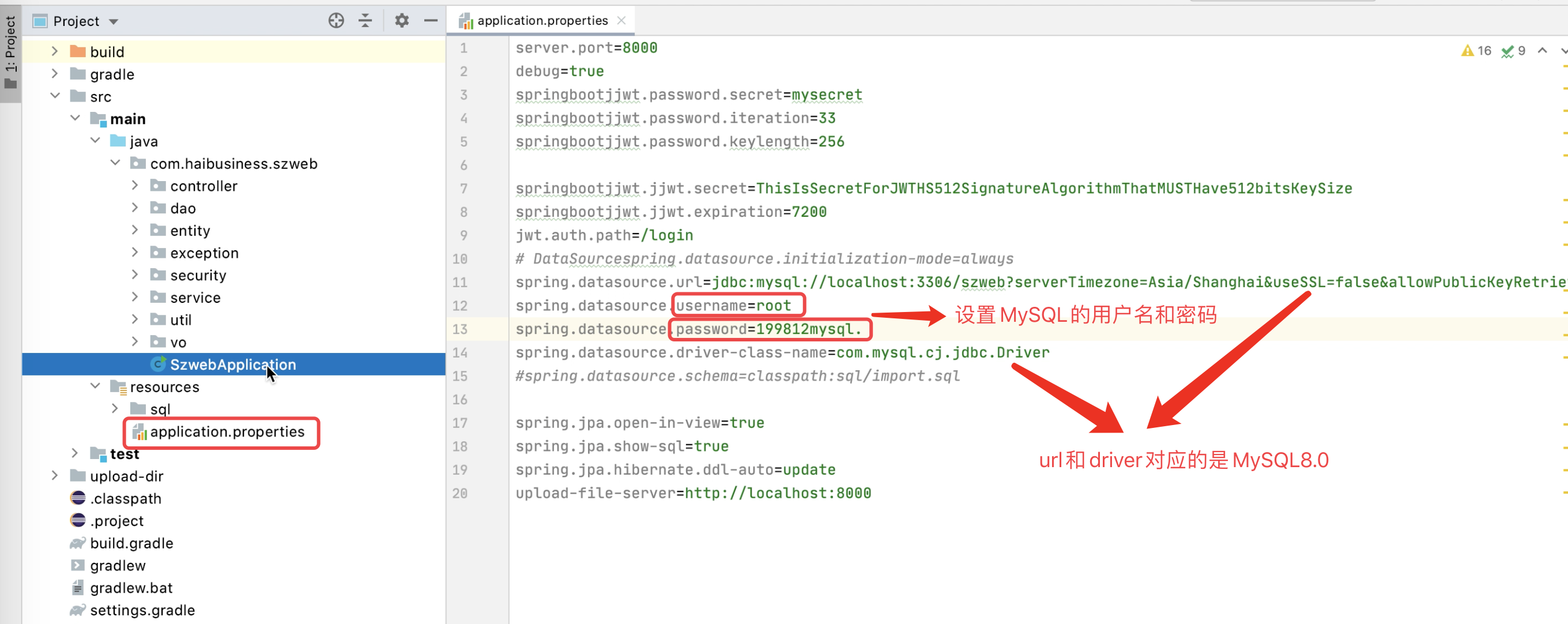The height and width of the screenshot is (624, 1568).
Task: Select the SzwebApplication class file
Action: 232,364
